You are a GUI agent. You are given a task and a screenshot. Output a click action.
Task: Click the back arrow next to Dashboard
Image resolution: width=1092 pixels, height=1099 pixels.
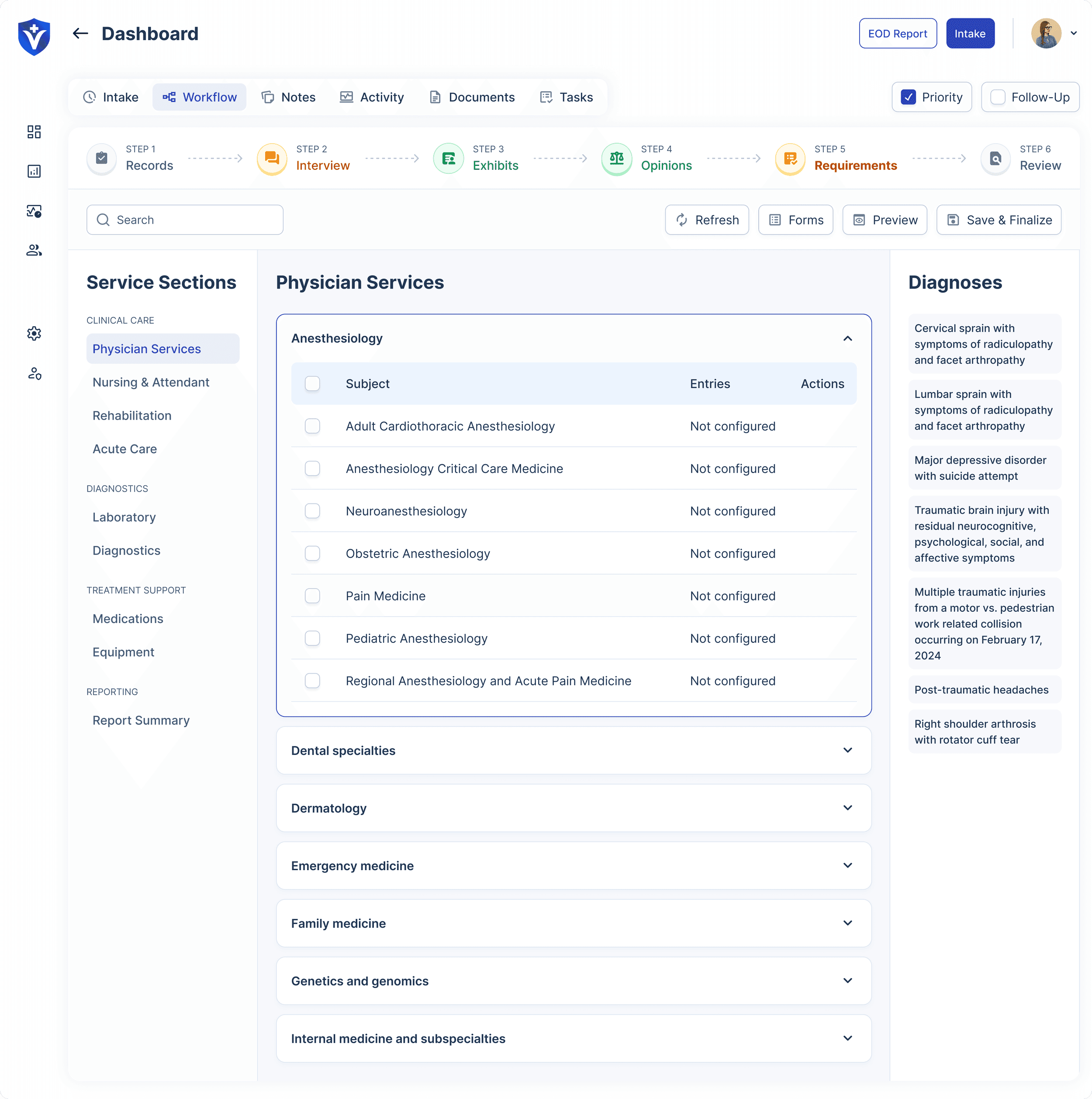pyautogui.click(x=80, y=34)
